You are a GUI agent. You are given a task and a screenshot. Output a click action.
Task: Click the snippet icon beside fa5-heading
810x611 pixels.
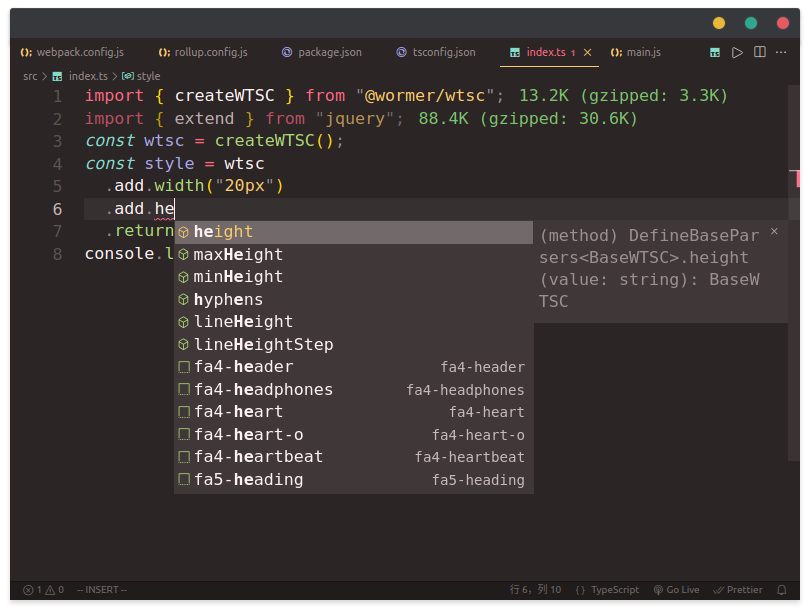pyautogui.click(x=183, y=479)
